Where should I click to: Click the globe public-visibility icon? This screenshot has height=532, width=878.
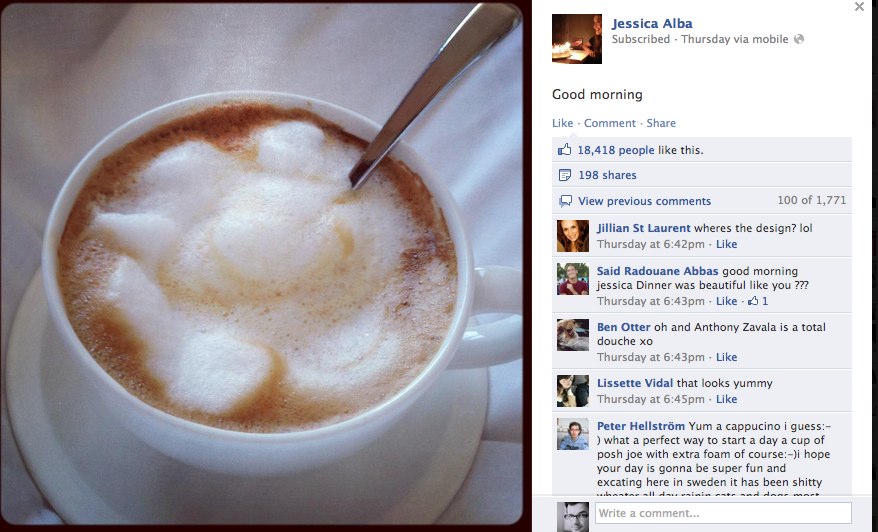pyautogui.click(x=799, y=39)
